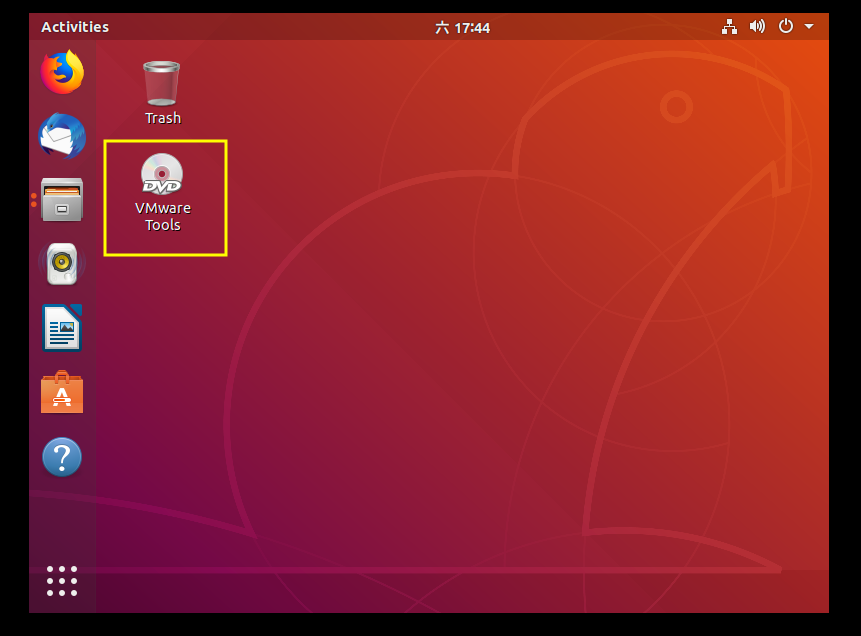Screen dimensions: 861x636
Task: Open Ubuntu Software store
Action: [62, 392]
